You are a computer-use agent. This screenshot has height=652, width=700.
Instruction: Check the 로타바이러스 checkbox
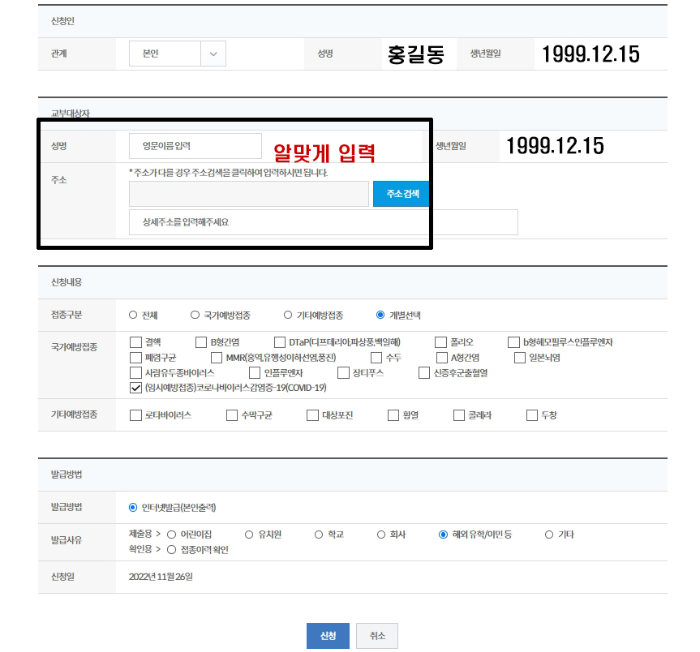[136, 415]
